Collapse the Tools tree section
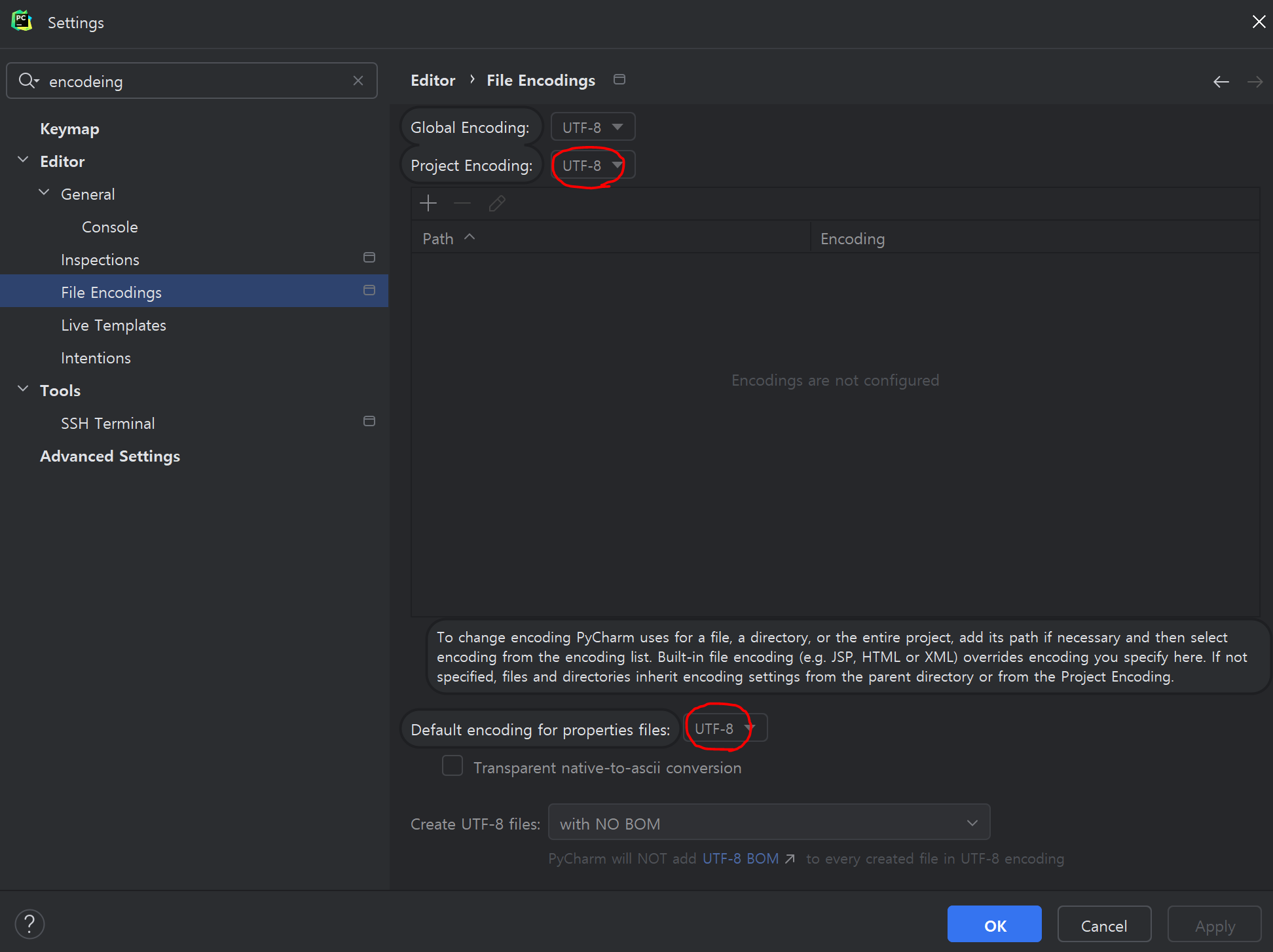Viewport: 1273px width, 952px height. (x=23, y=390)
